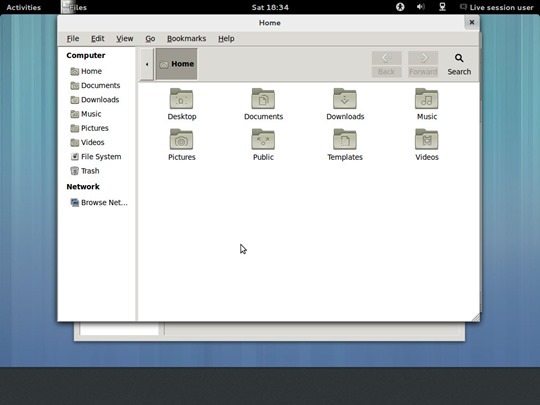Click the Home path bar button
The width and height of the screenshot is (540, 405).
[177, 64]
